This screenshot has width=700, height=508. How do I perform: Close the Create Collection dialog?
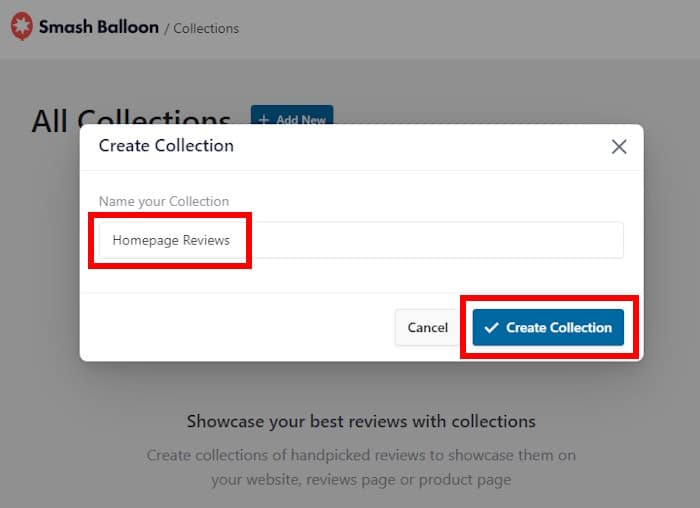point(619,147)
